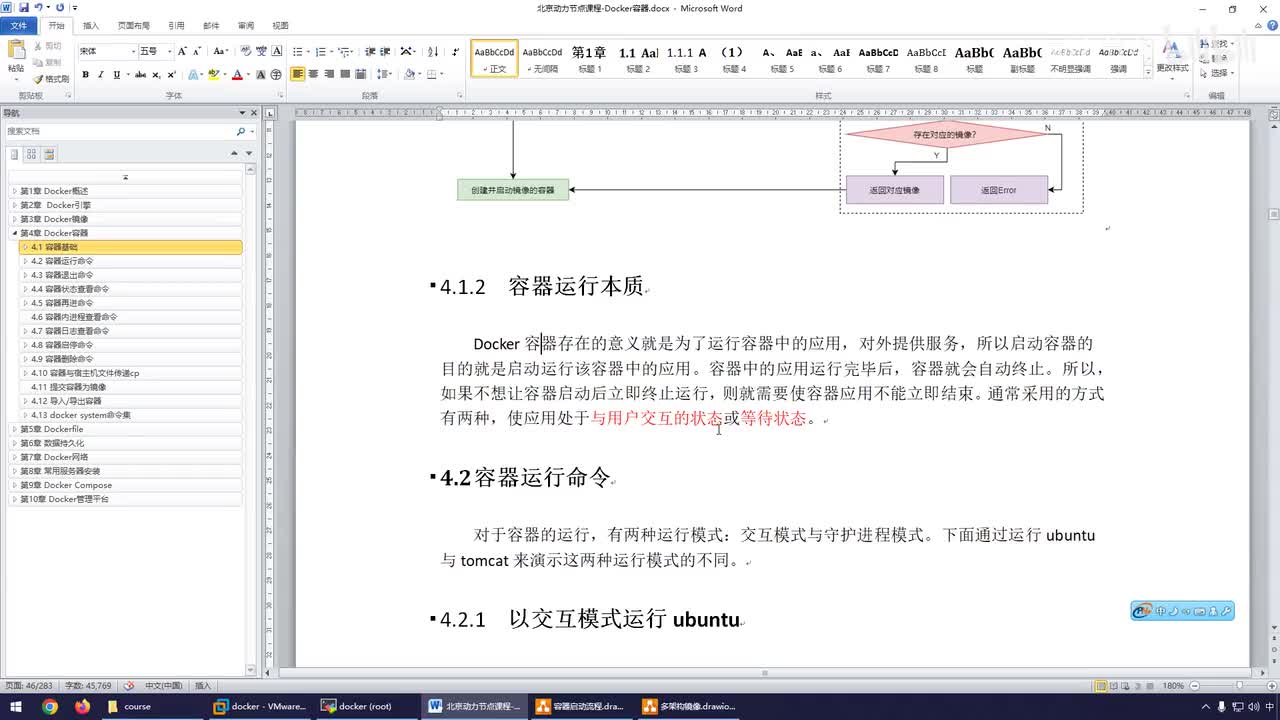
Task: Open change case Aa dropdown
Action: (x=221, y=51)
